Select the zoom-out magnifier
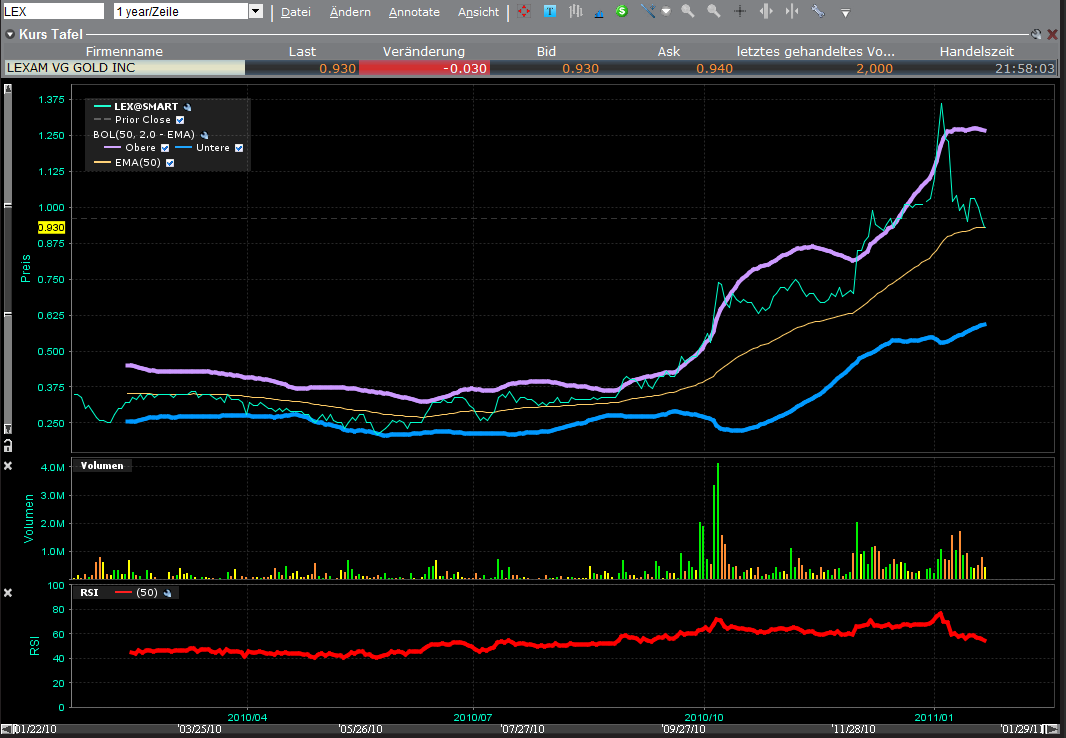Image resolution: width=1066 pixels, height=738 pixels. (713, 11)
